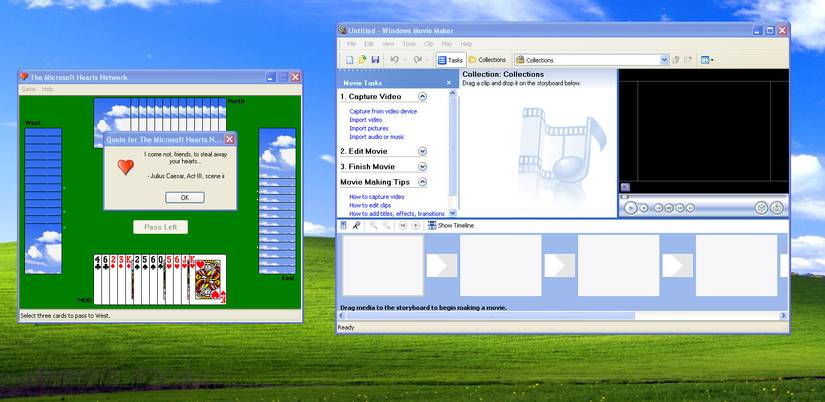Click OK in the Hearts quote dialog
The image size is (825, 402).
(x=185, y=198)
